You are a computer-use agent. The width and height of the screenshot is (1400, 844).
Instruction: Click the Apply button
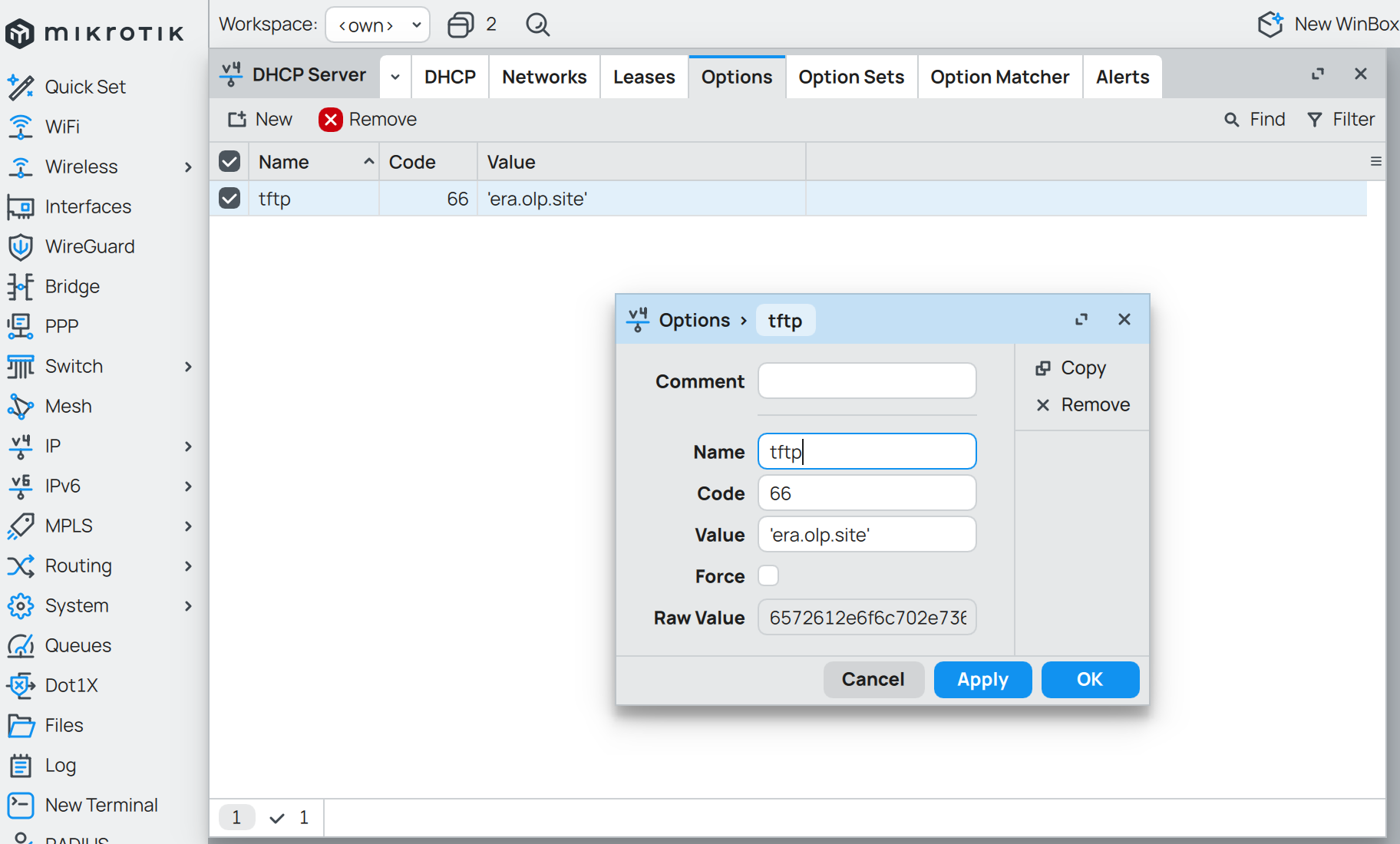click(x=982, y=680)
